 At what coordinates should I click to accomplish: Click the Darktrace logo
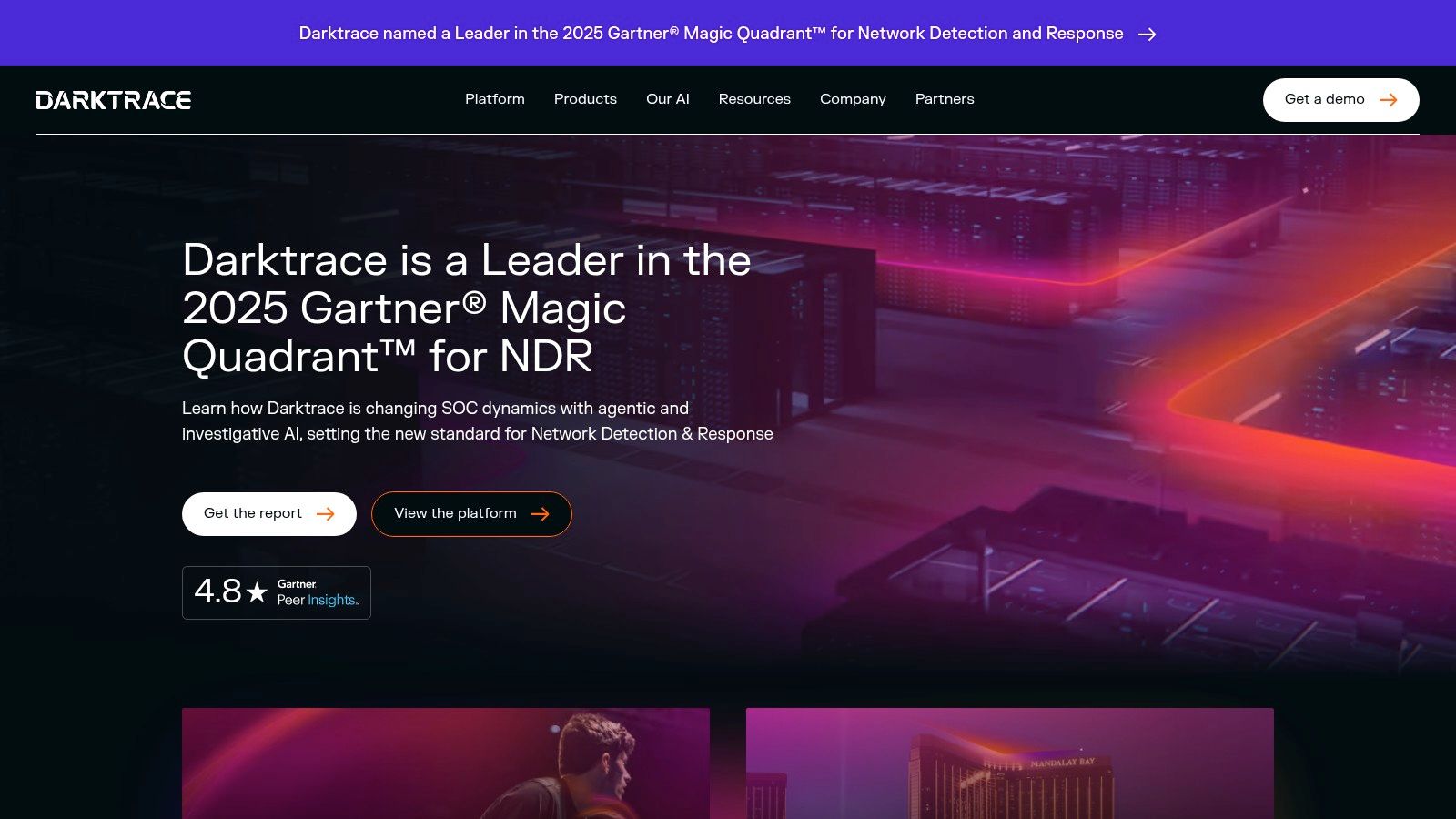114,100
